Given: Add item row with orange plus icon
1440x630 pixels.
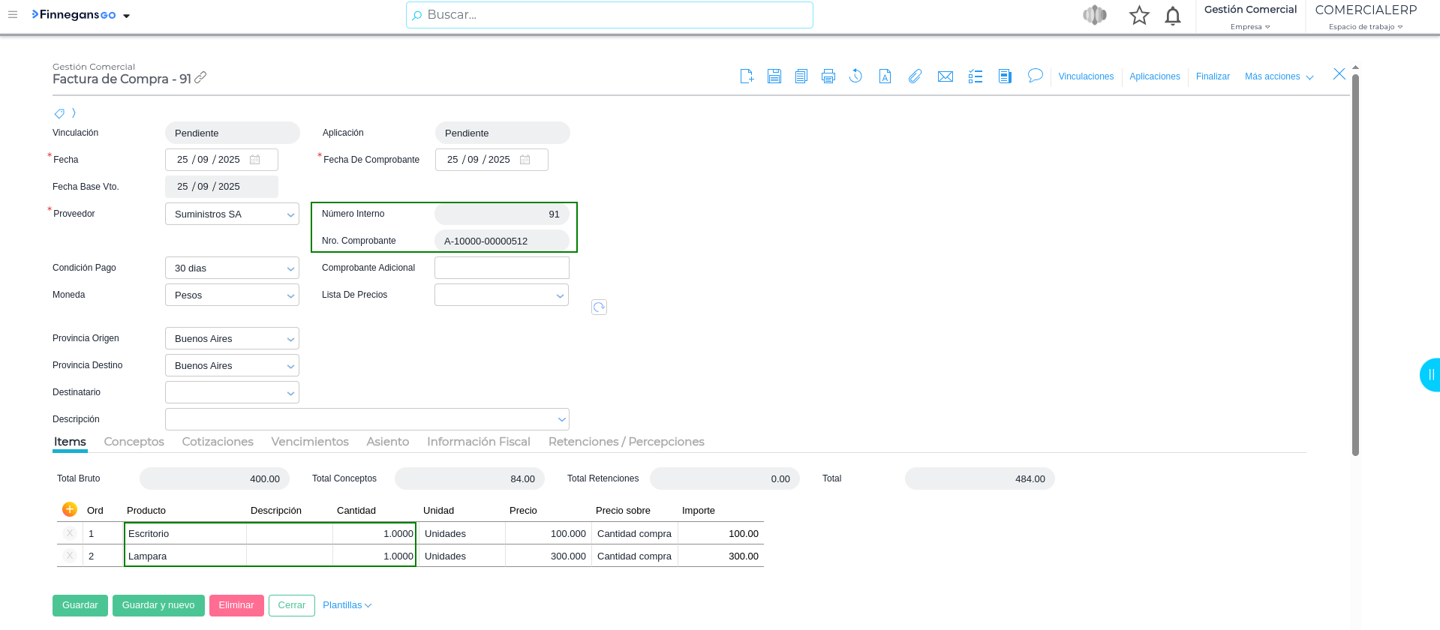Looking at the screenshot, I should (x=69, y=509).
